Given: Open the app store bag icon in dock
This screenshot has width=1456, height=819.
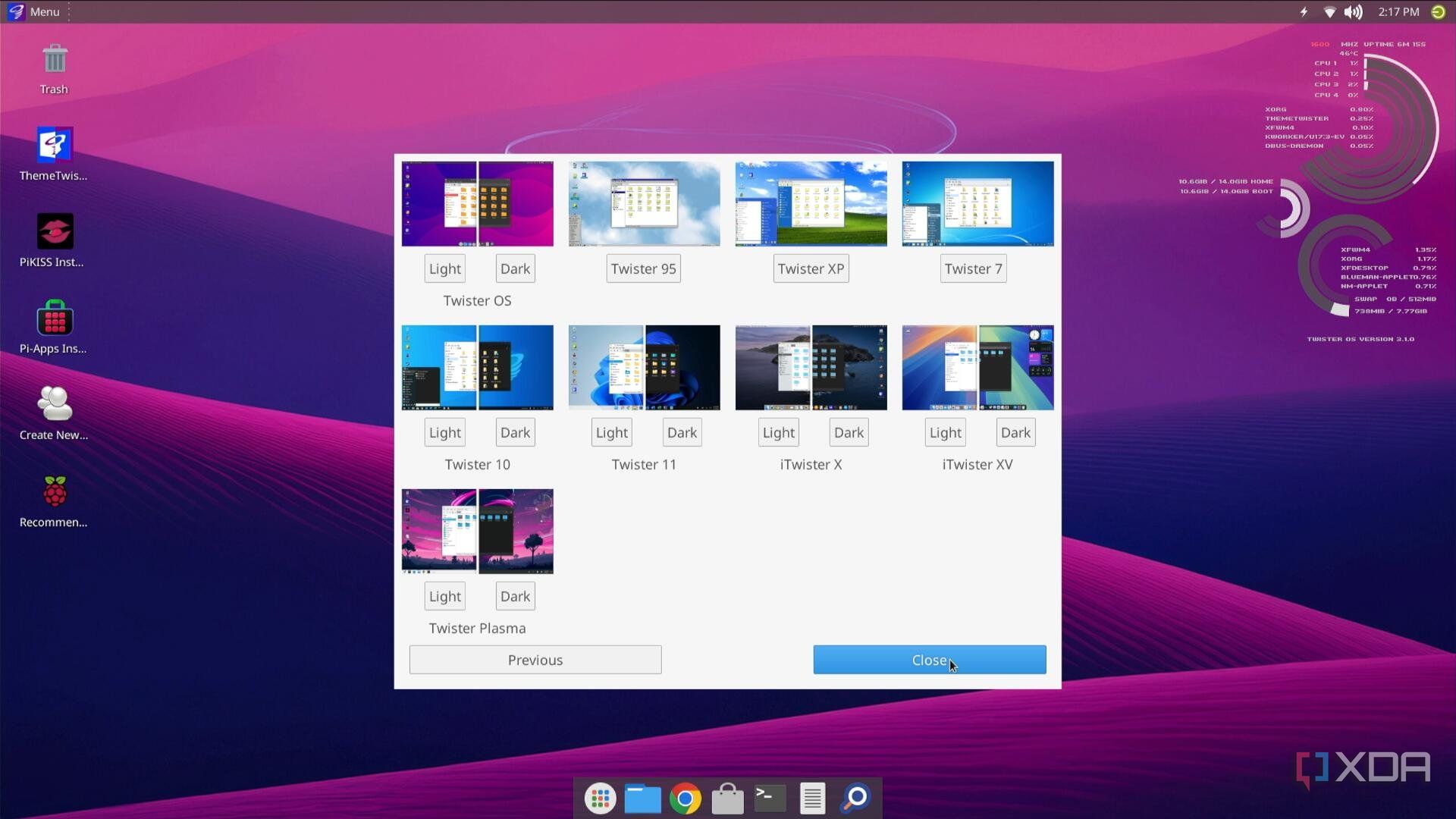Looking at the screenshot, I should [727, 798].
